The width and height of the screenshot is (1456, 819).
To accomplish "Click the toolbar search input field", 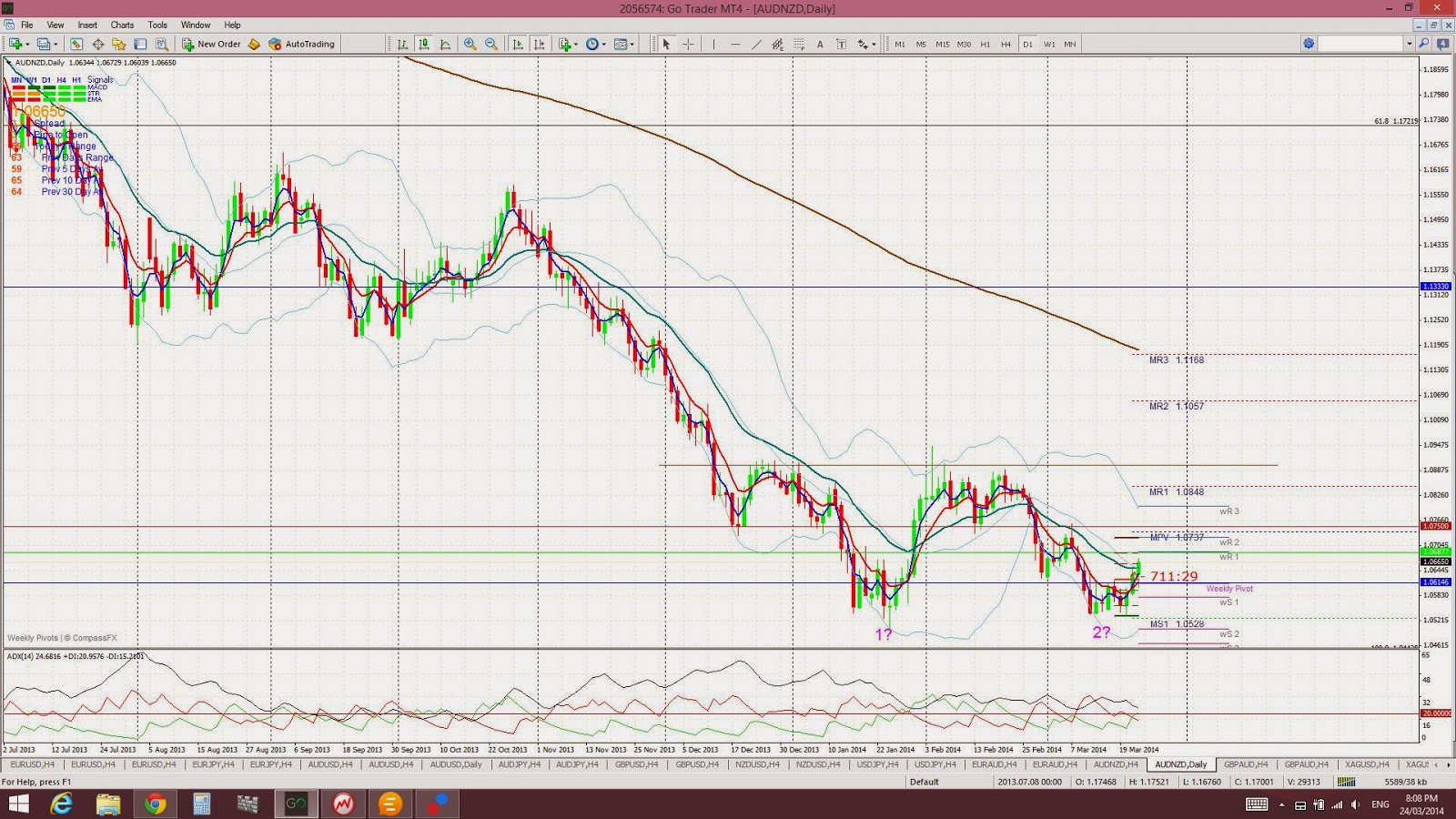I will coord(1361,44).
